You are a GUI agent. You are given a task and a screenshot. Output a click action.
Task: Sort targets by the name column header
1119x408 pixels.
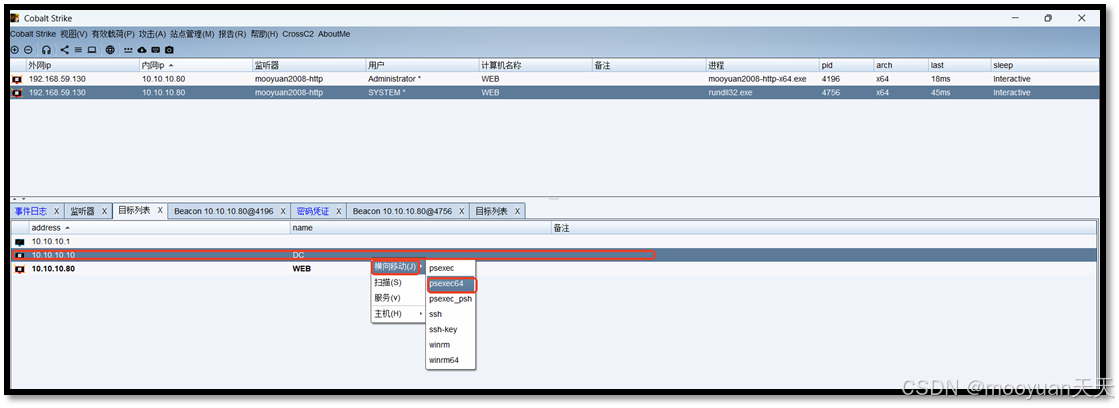(x=420, y=228)
